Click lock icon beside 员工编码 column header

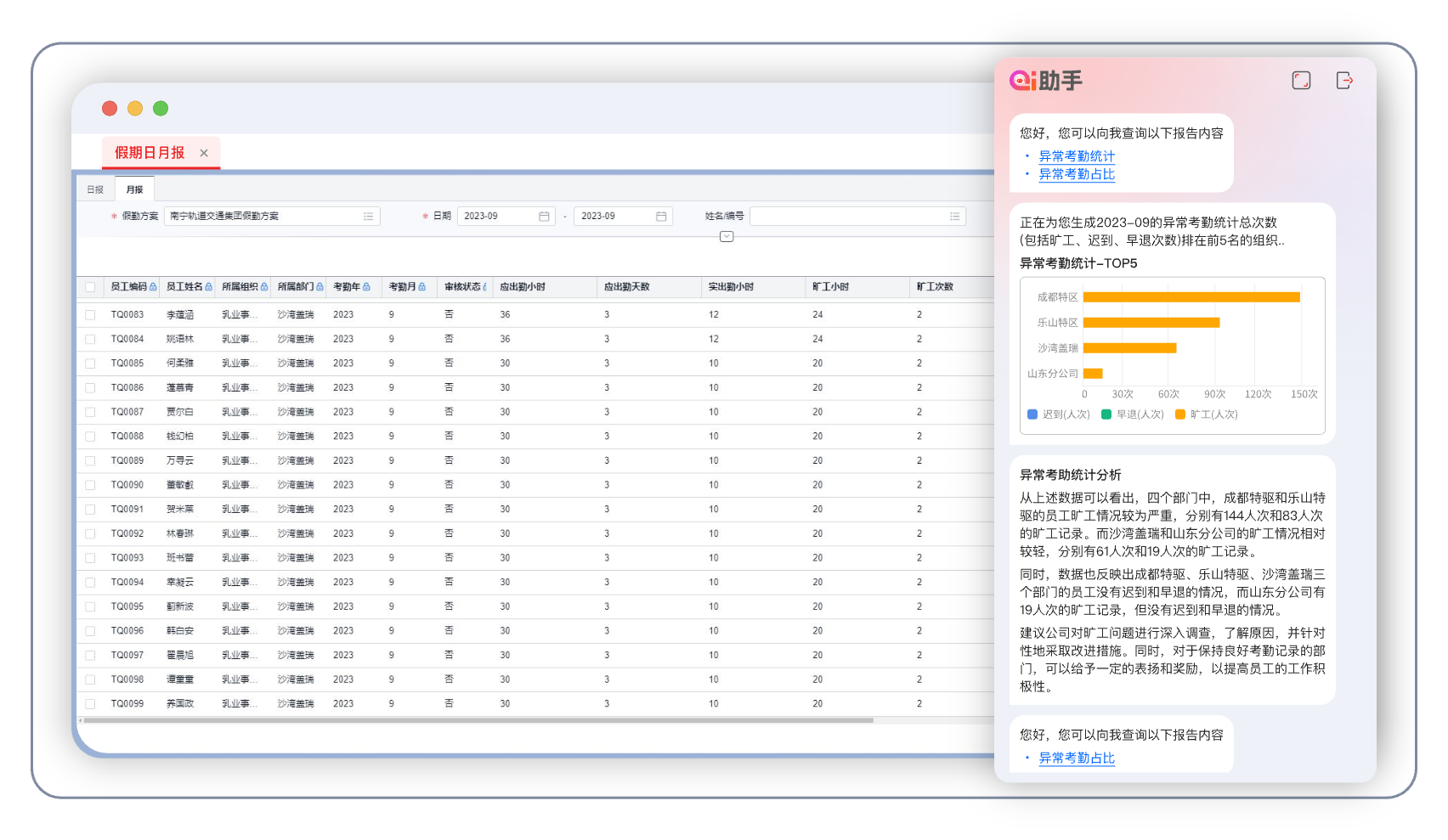click(153, 287)
